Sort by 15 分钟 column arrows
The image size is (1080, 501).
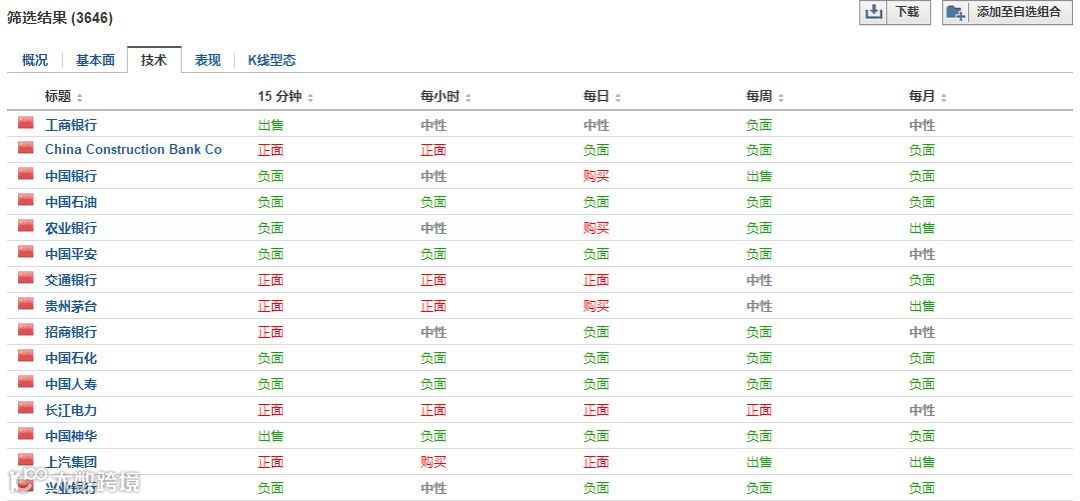pos(310,98)
